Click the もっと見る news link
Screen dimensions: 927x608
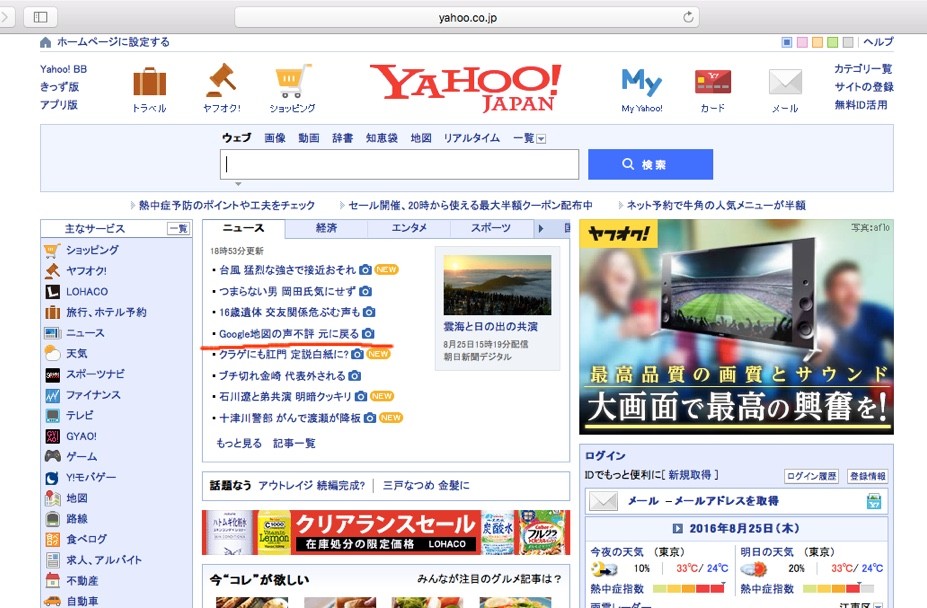[239, 444]
